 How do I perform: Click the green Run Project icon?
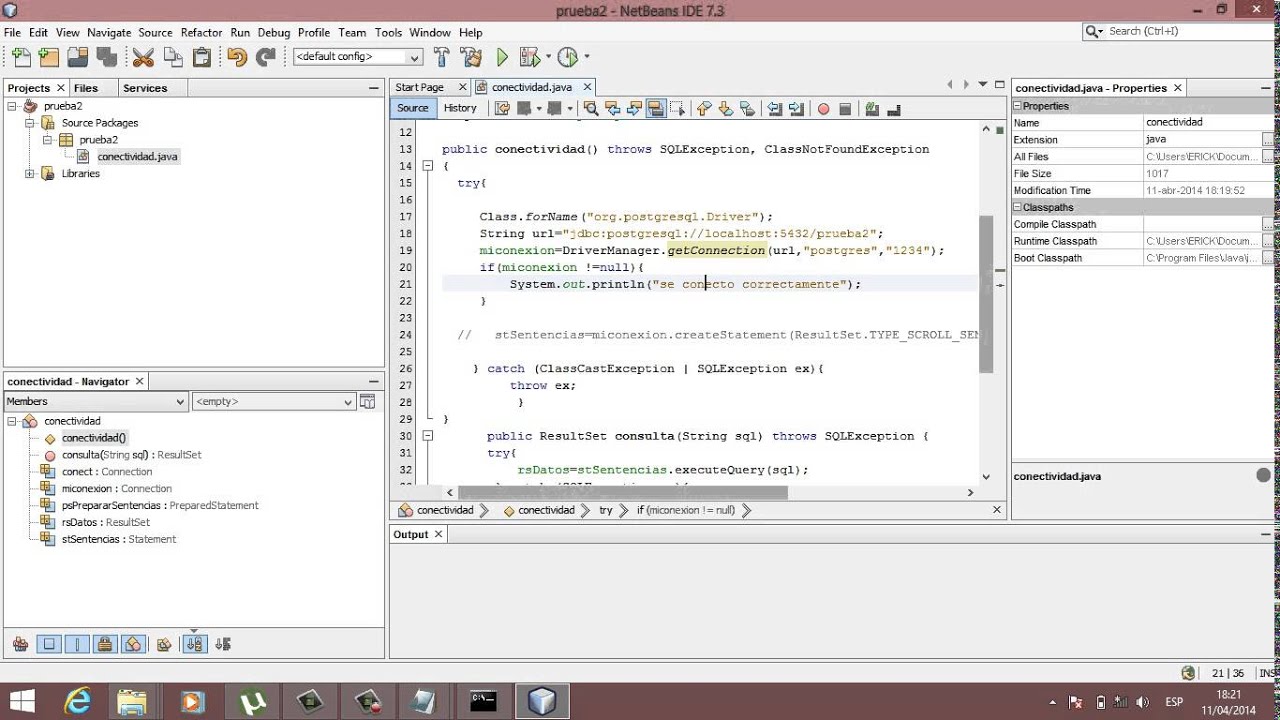click(x=503, y=57)
